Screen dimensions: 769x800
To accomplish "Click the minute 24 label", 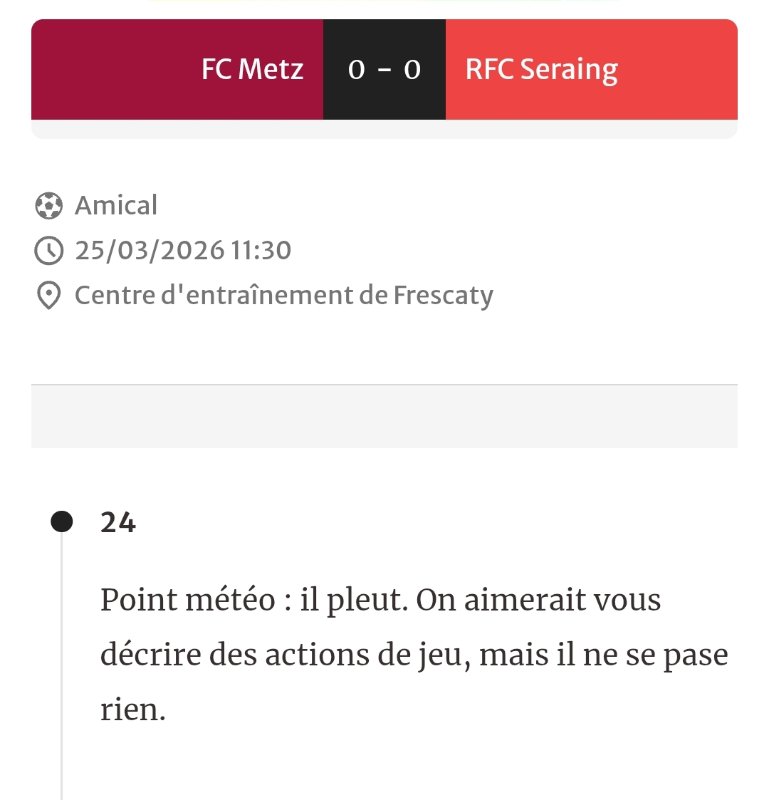I will pyautogui.click(x=118, y=522).
